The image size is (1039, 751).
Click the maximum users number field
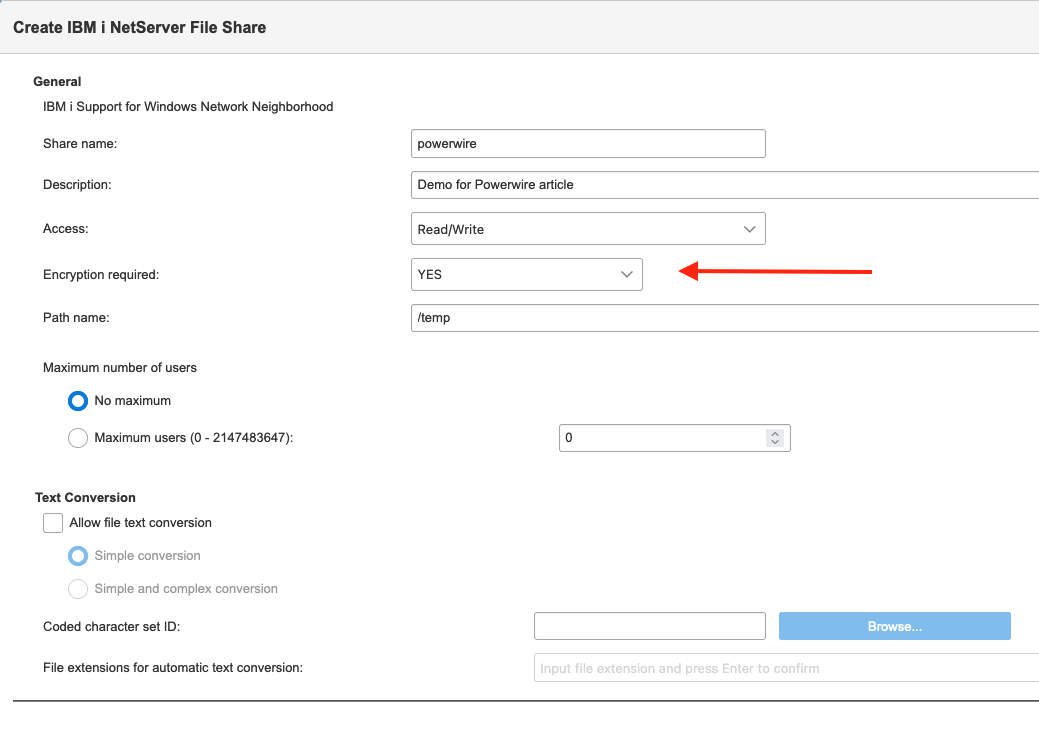click(x=662, y=438)
